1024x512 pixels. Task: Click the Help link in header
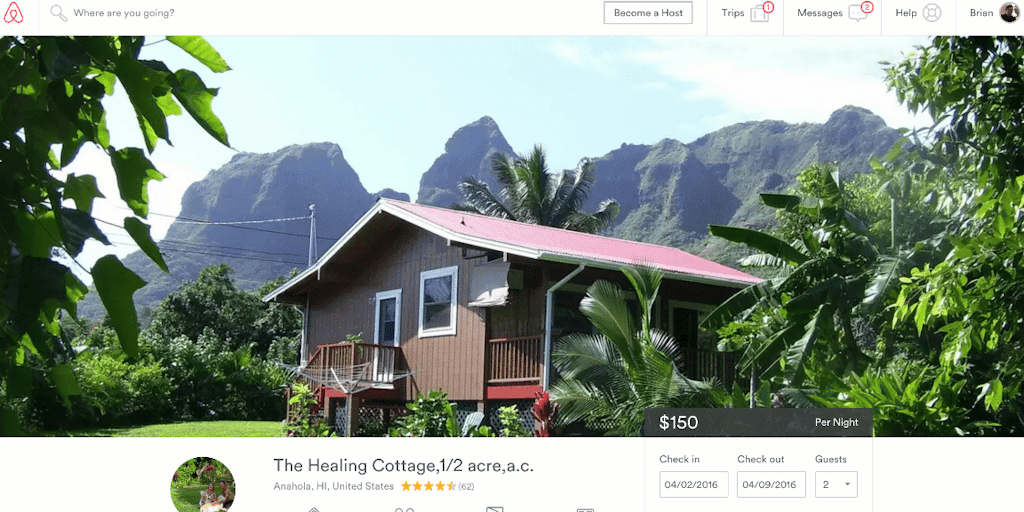point(906,13)
